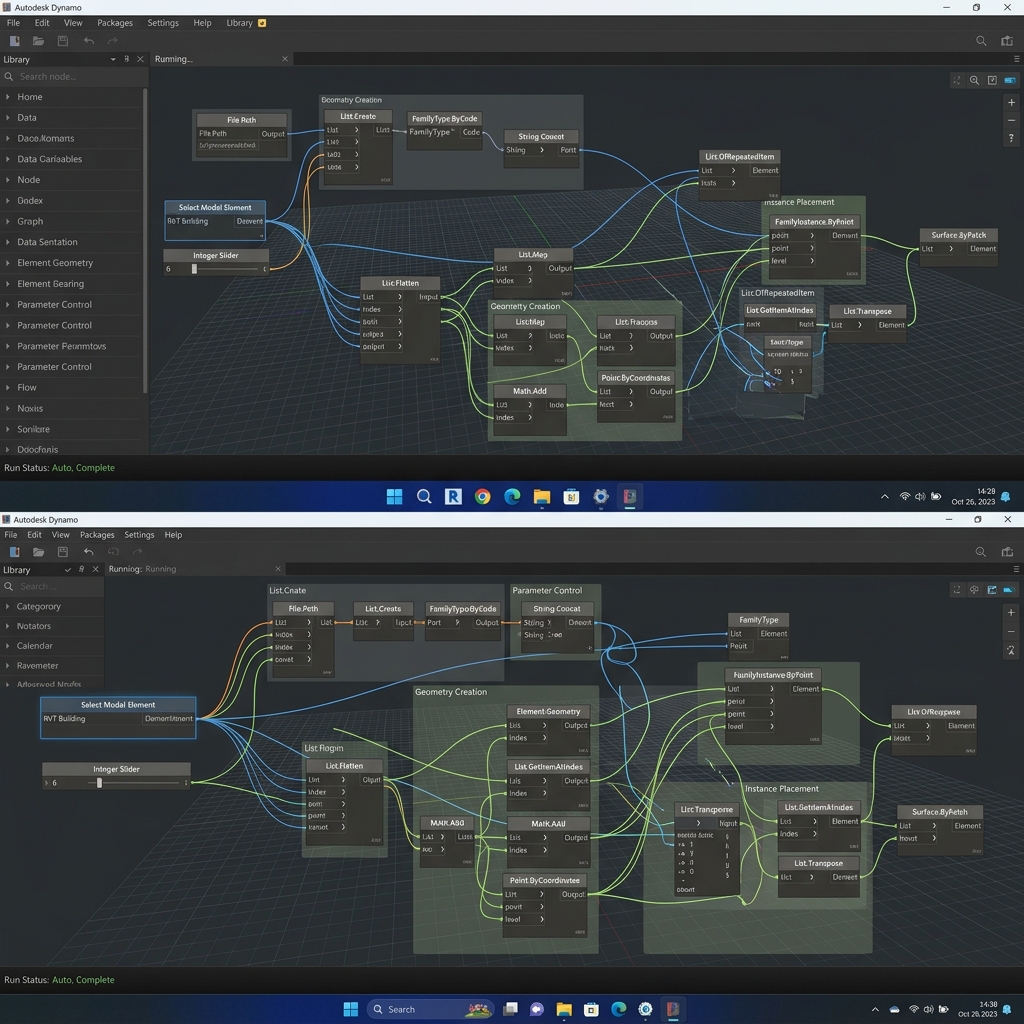
Task: Click export icon beside magnifier in top window
Action: coord(1007,41)
